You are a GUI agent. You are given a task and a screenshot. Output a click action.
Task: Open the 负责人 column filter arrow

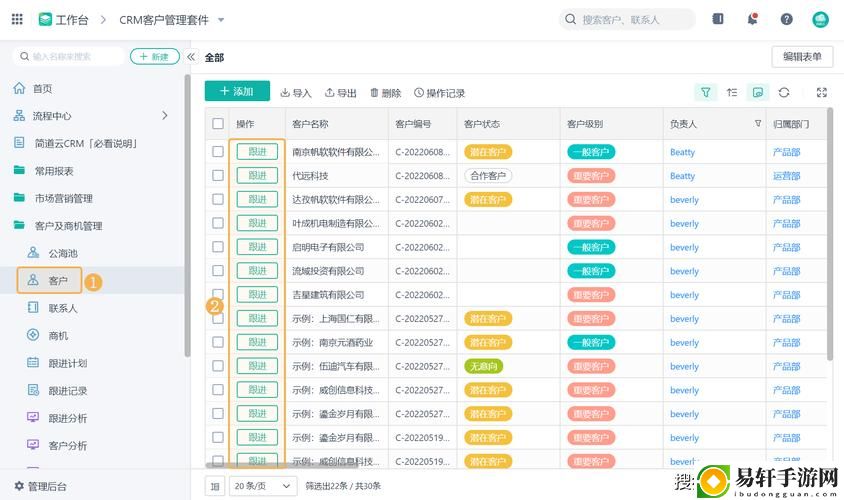[758, 123]
